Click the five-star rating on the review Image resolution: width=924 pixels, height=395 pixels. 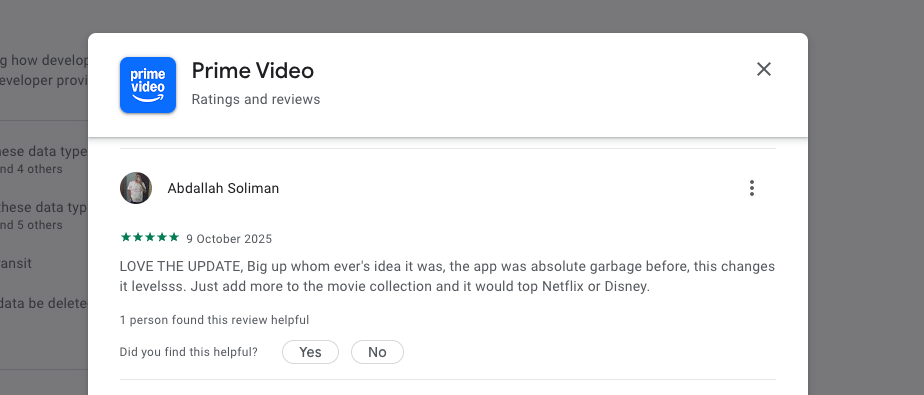(x=150, y=238)
